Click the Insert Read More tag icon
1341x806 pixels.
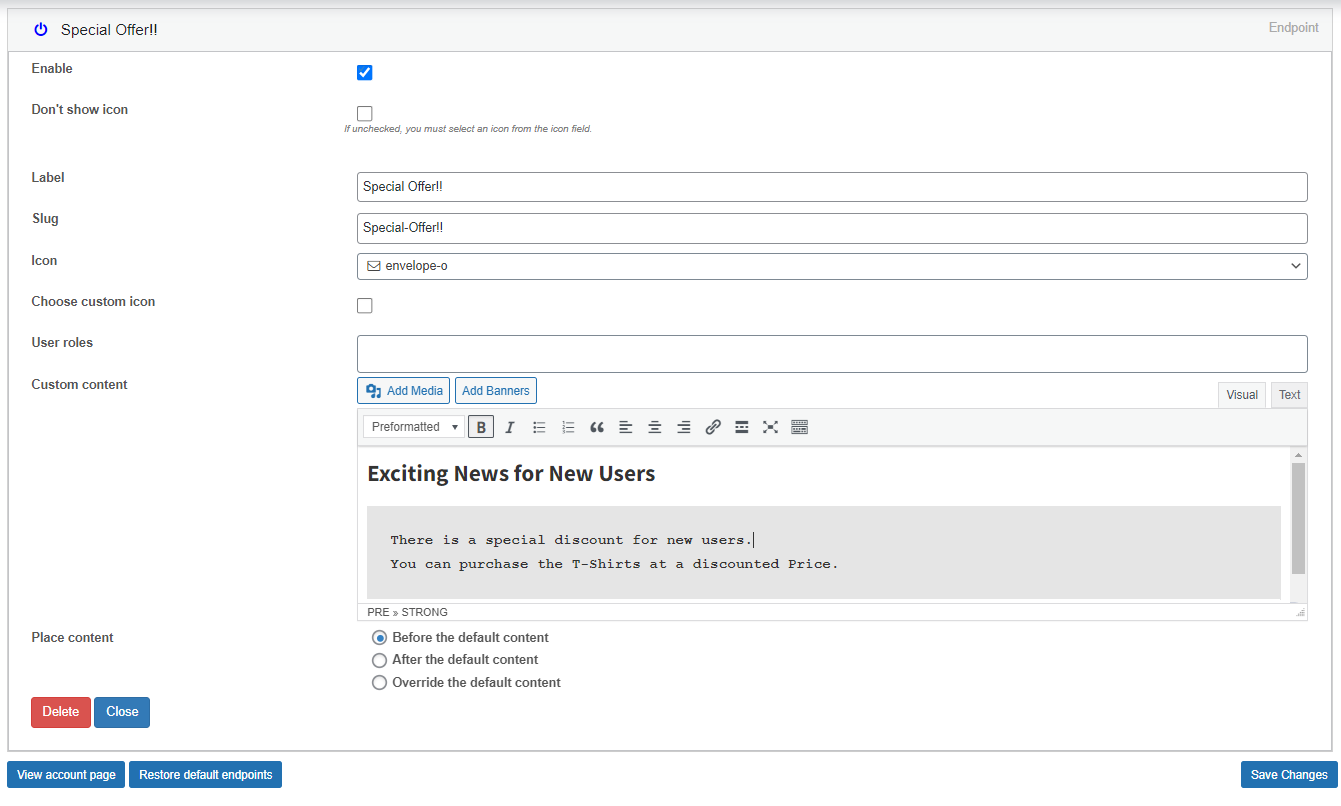(741, 426)
